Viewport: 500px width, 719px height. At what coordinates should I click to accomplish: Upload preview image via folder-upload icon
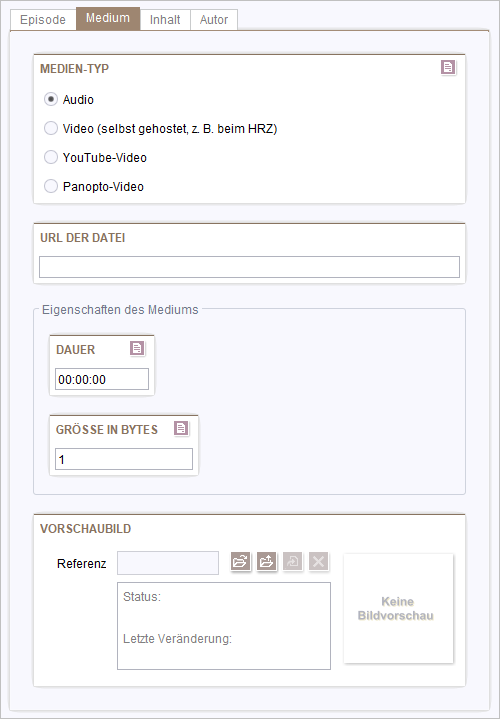(x=266, y=561)
